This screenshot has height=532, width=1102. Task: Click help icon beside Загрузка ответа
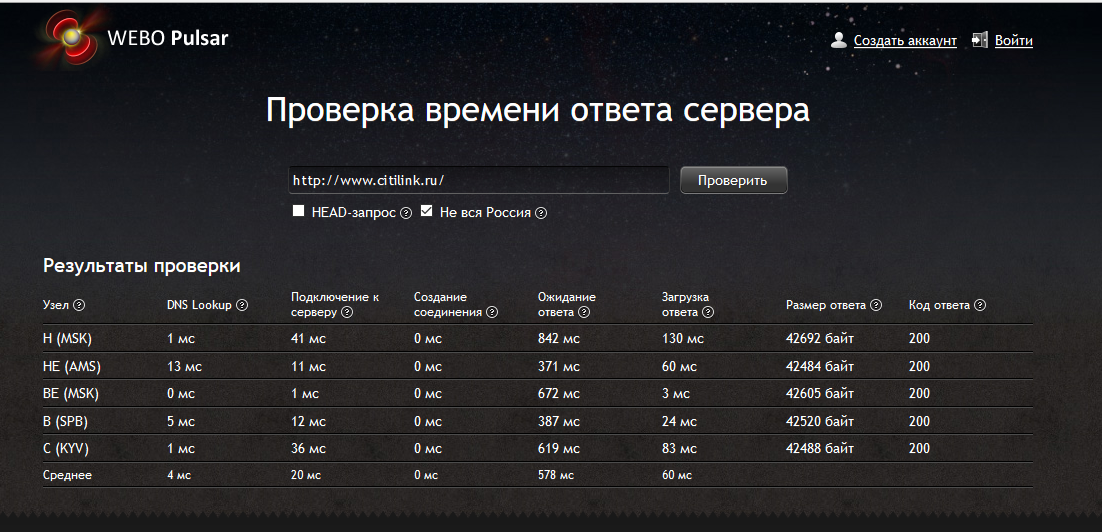tap(708, 312)
